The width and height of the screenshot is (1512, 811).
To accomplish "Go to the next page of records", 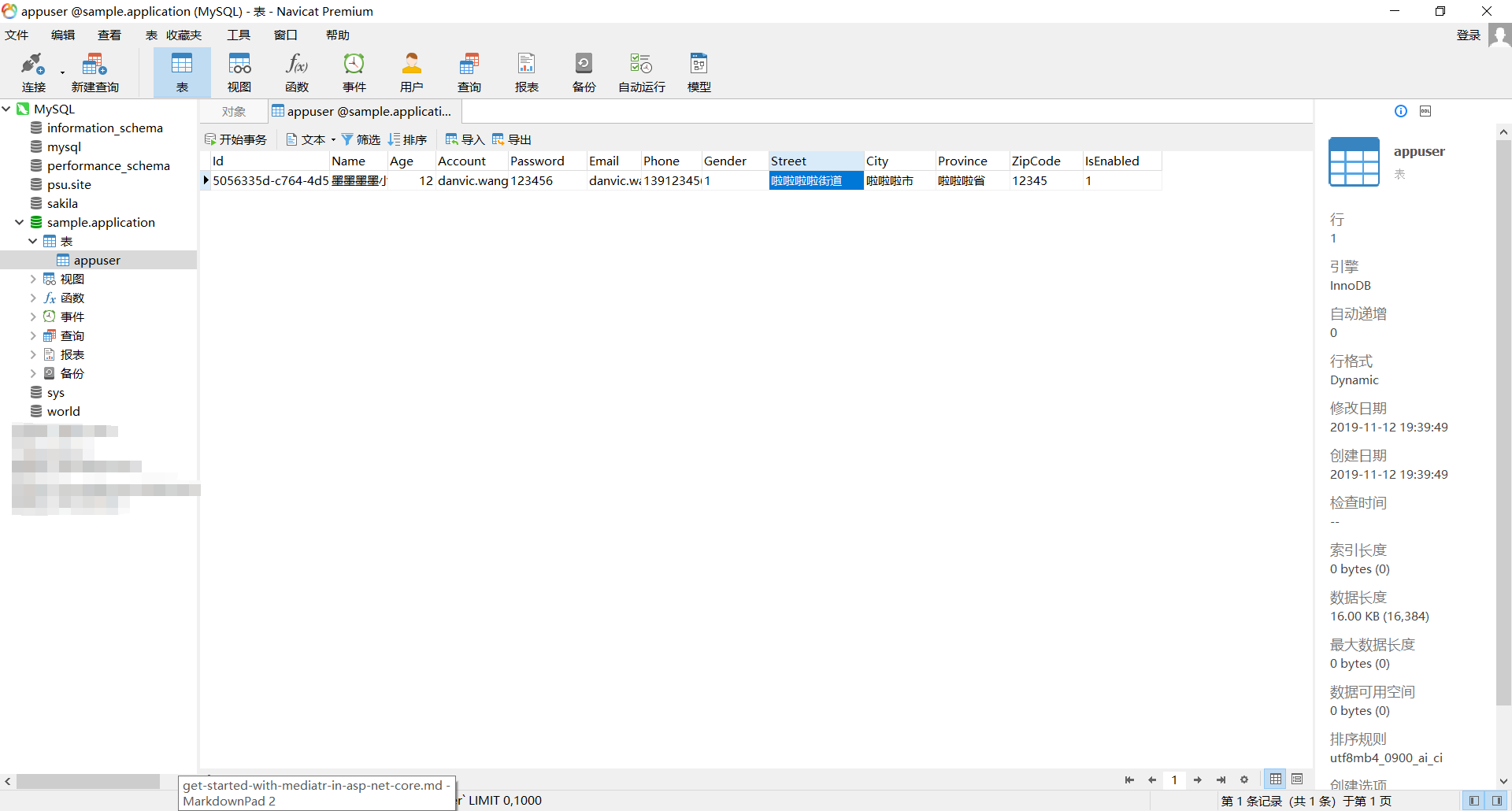I will pos(1198,780).
